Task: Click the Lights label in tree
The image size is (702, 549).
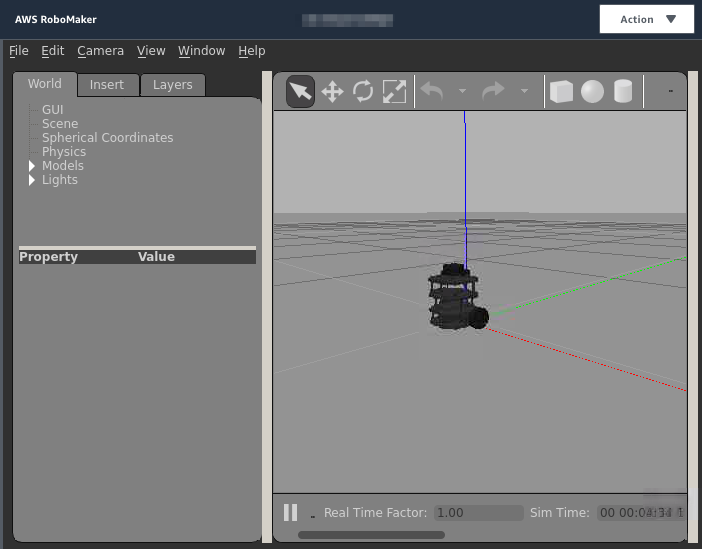Action: 60,180
